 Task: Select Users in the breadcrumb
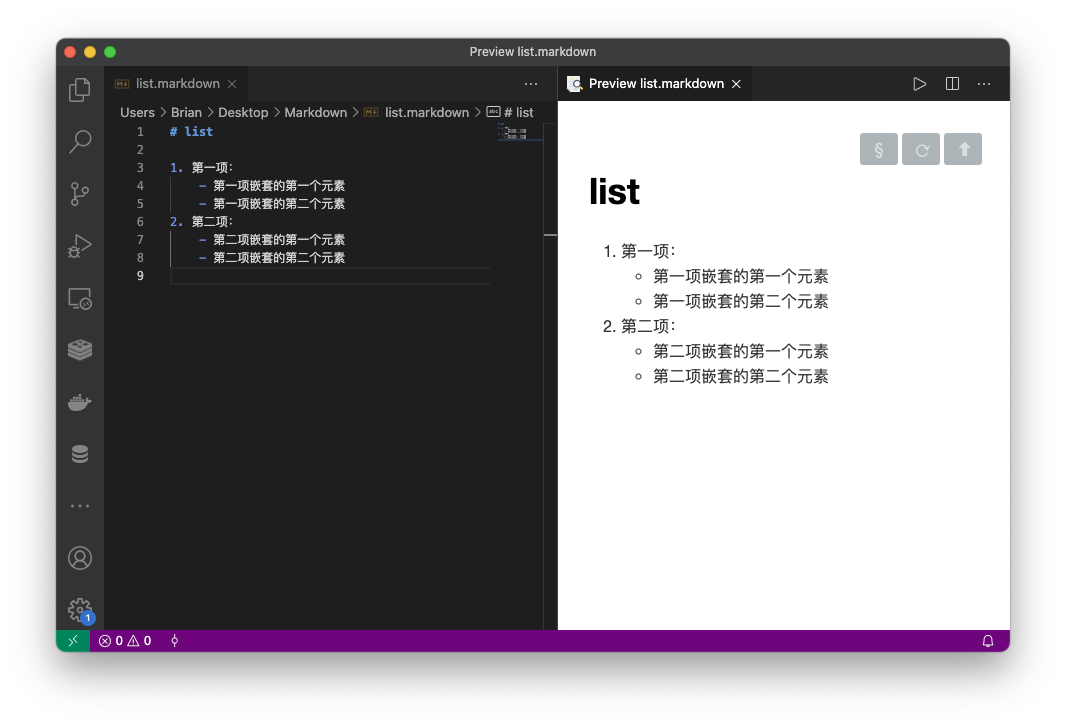[137, 112]
